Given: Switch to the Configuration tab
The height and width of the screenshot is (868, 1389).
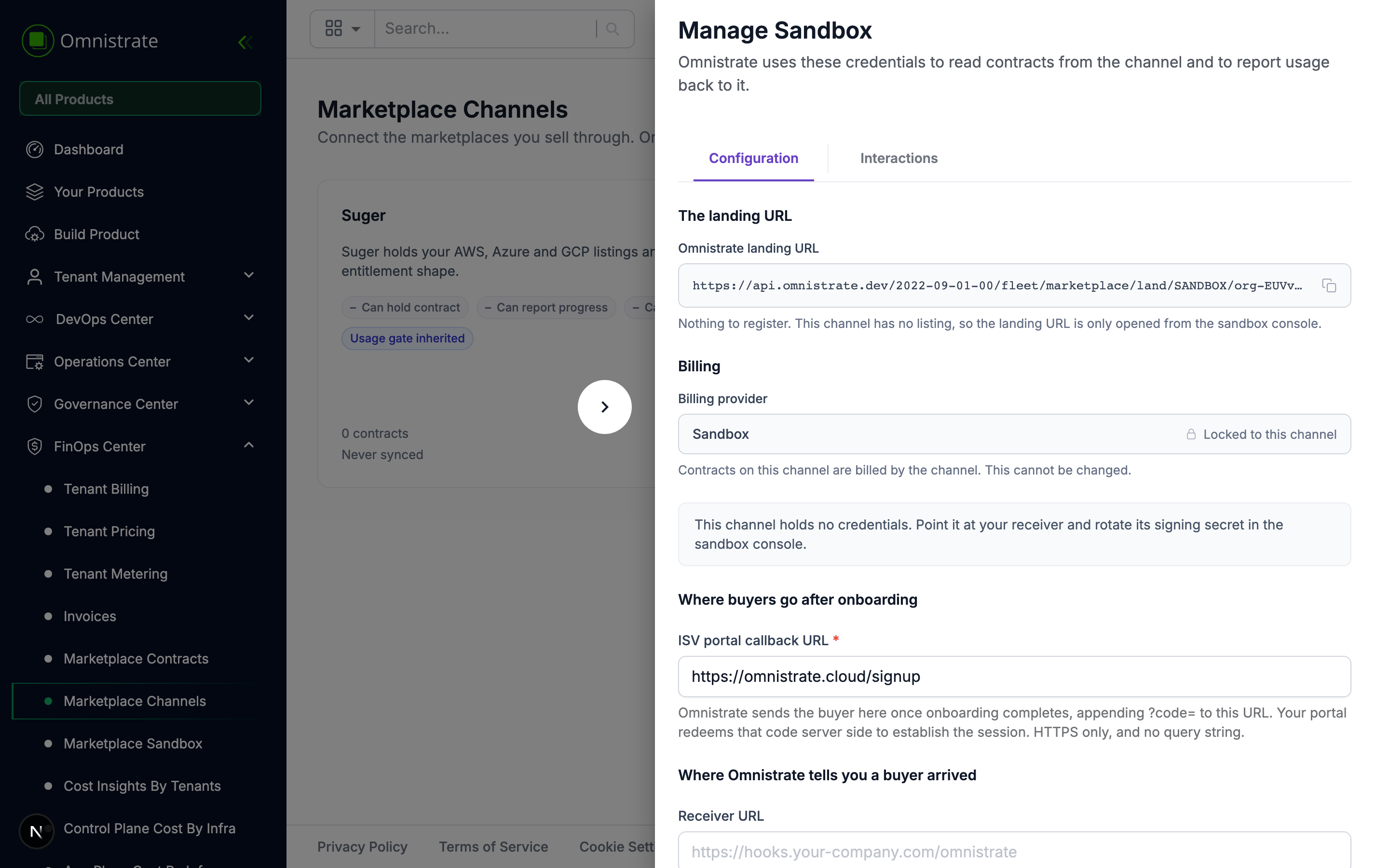Looking at the screenshot, I should 753,159.
